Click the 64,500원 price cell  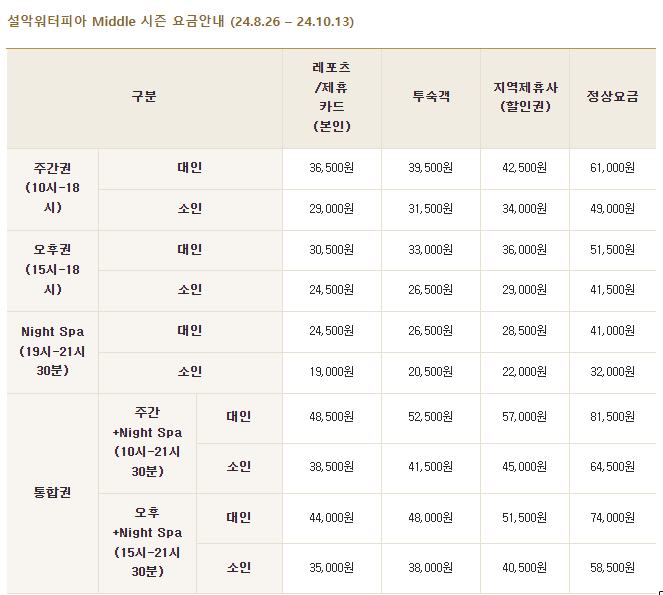pyautogui.click(x=612, y=467)
